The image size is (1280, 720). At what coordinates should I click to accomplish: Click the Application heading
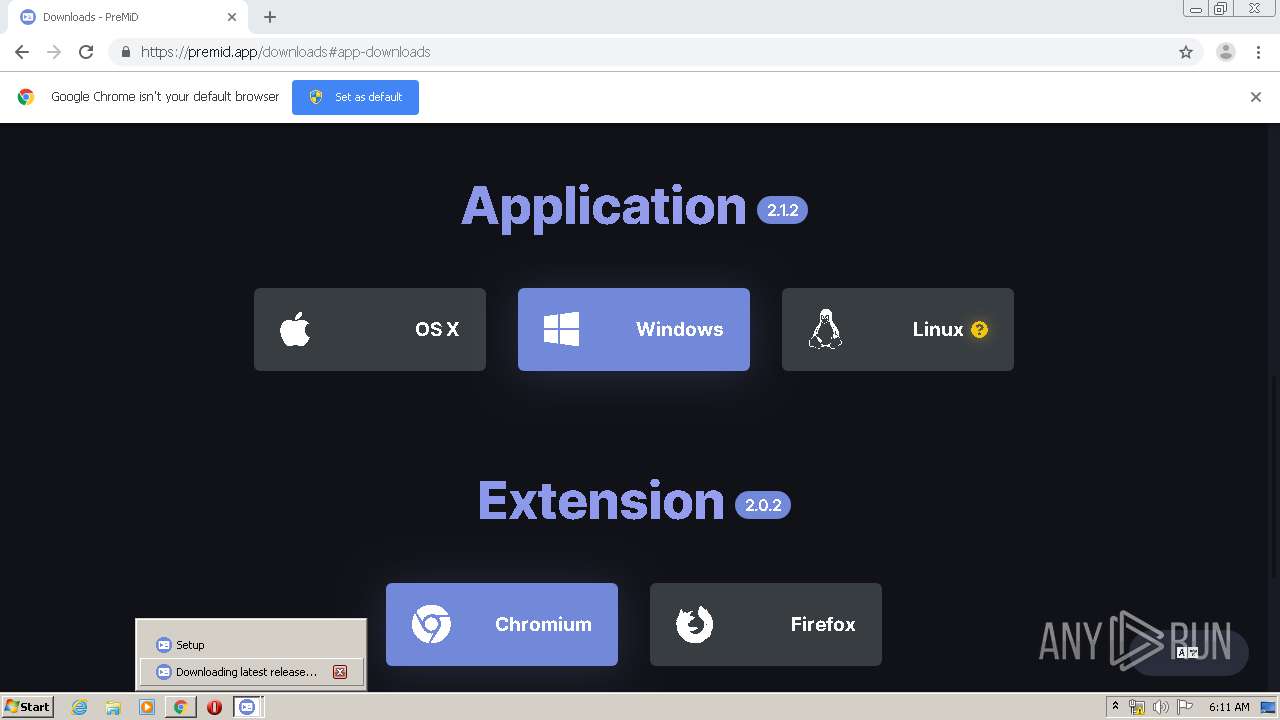coord(604,206)
